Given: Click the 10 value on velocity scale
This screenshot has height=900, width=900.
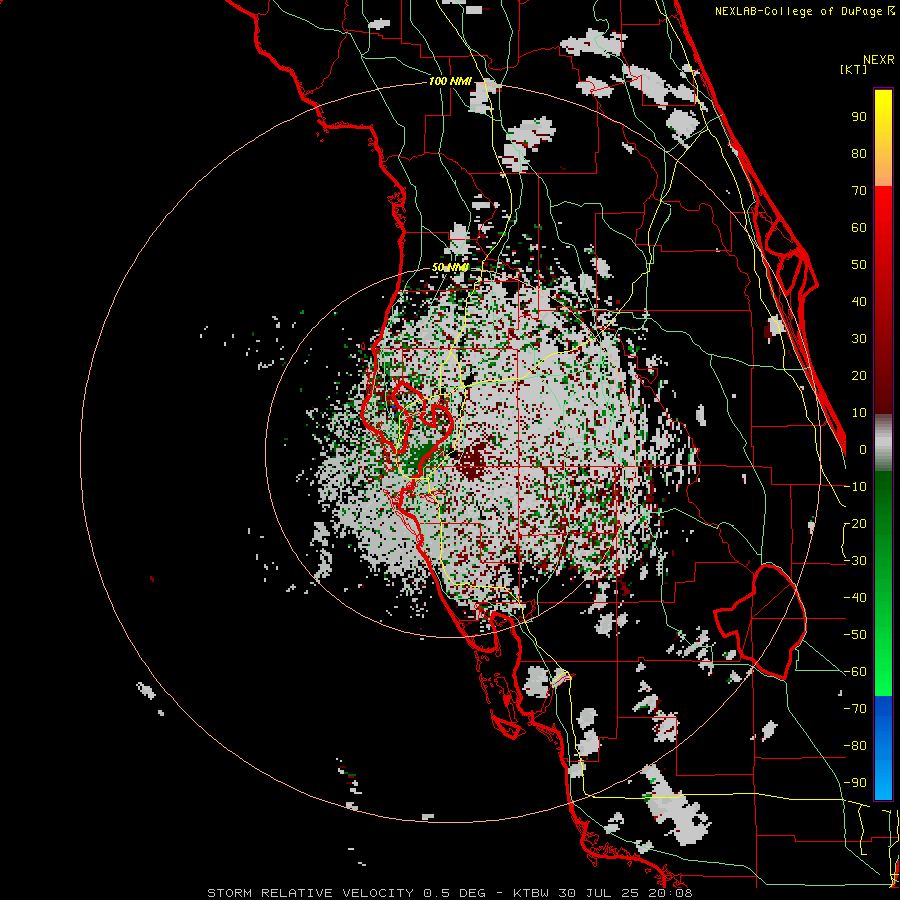Looking at the screenshot, I should [859, 413].
